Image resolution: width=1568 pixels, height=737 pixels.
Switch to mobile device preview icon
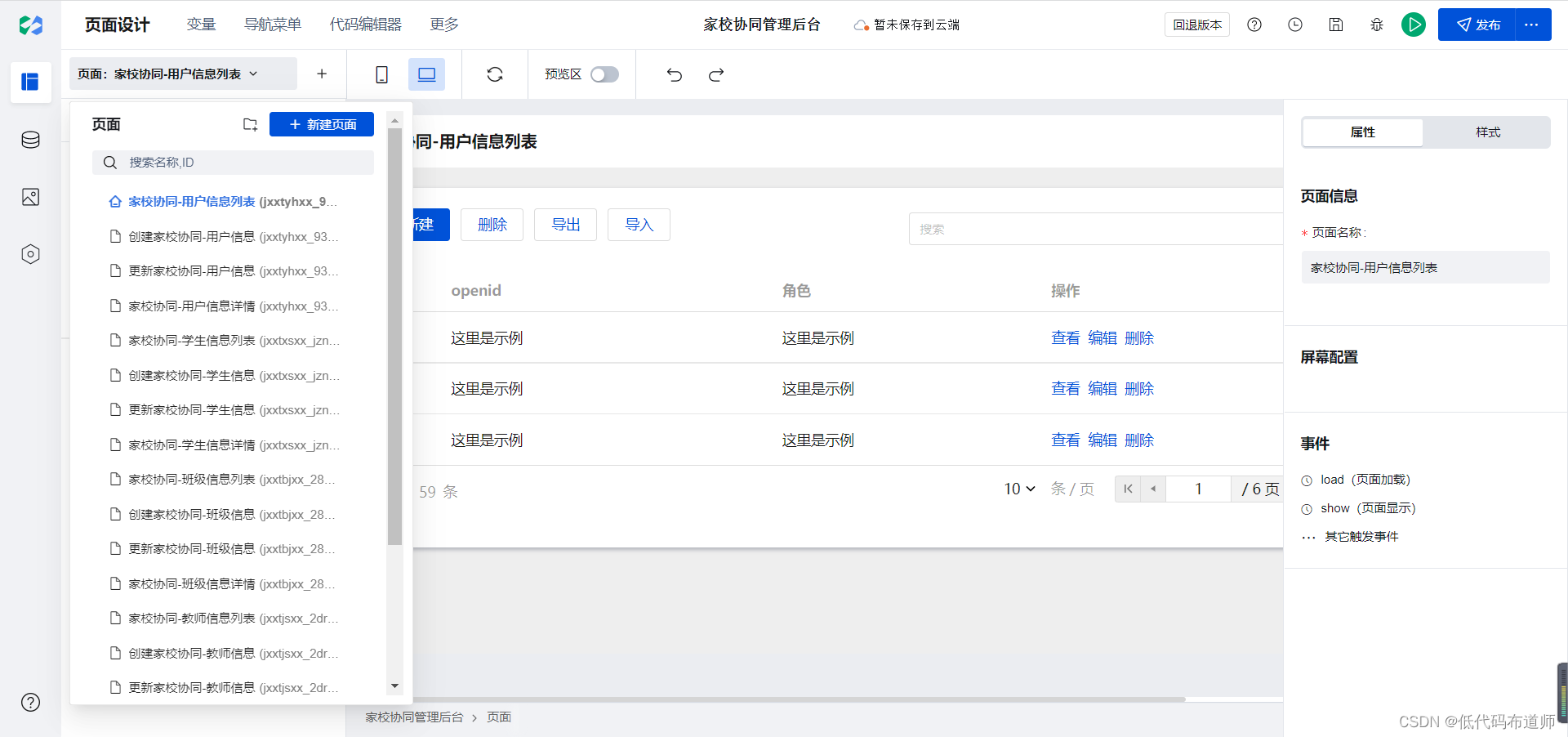click(x=381, y=74)
